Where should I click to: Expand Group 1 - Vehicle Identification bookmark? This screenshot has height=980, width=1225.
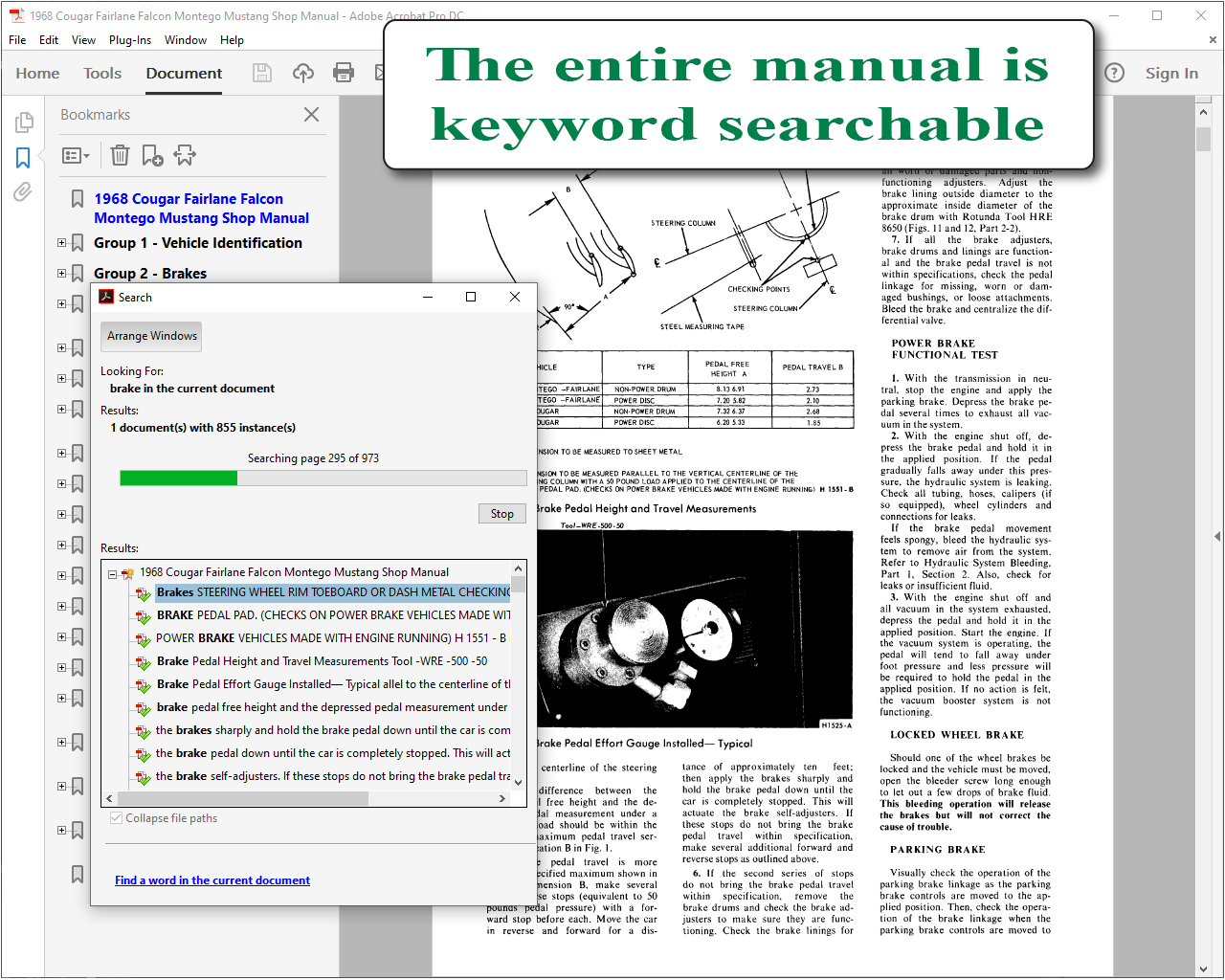62,243
